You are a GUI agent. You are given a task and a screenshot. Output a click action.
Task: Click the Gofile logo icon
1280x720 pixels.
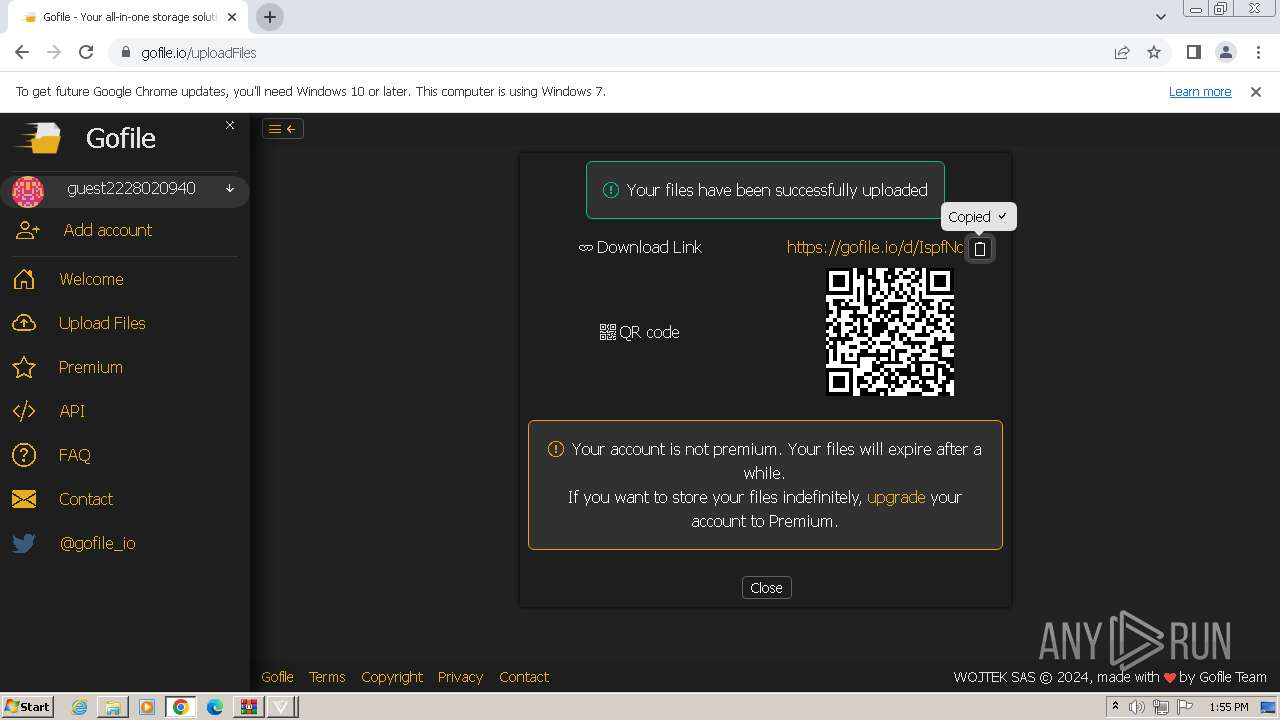[38, 138]
